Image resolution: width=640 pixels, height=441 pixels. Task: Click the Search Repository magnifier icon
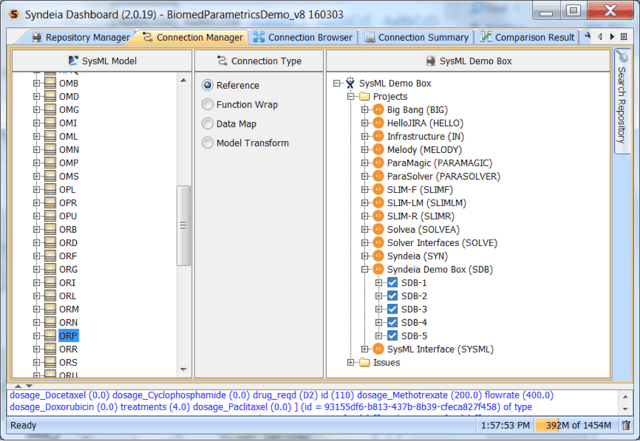point(622,56)
